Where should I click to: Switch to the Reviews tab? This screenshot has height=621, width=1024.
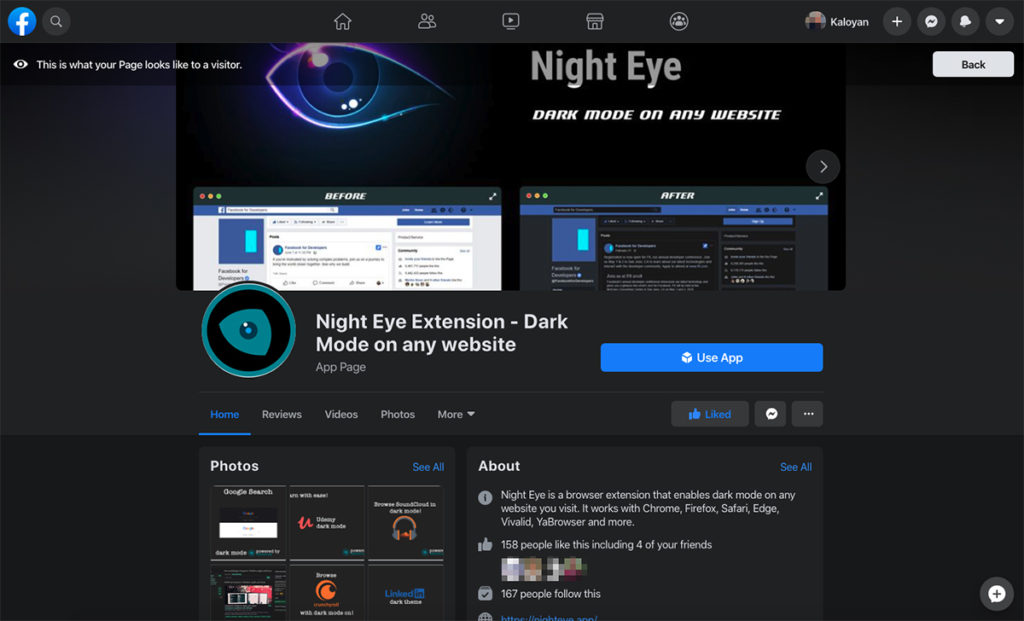[281, 414]
